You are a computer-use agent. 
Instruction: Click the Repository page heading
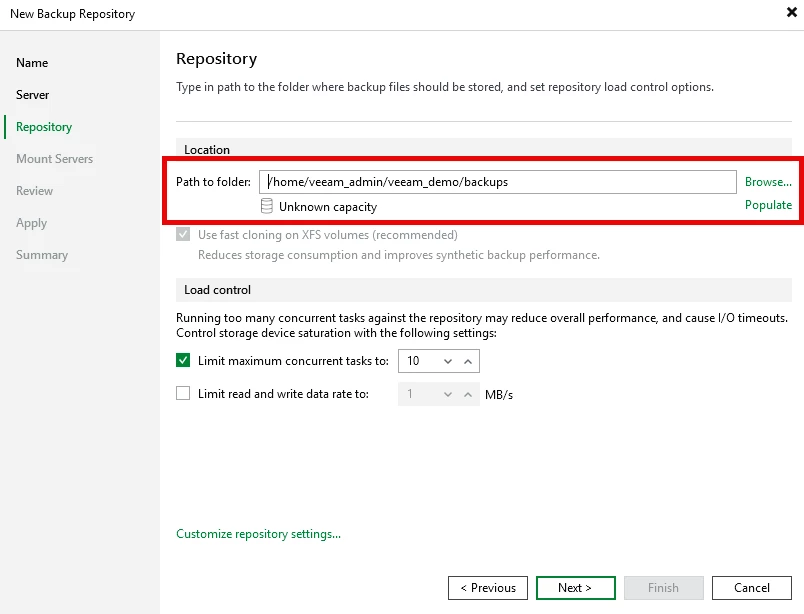(216, 58)
